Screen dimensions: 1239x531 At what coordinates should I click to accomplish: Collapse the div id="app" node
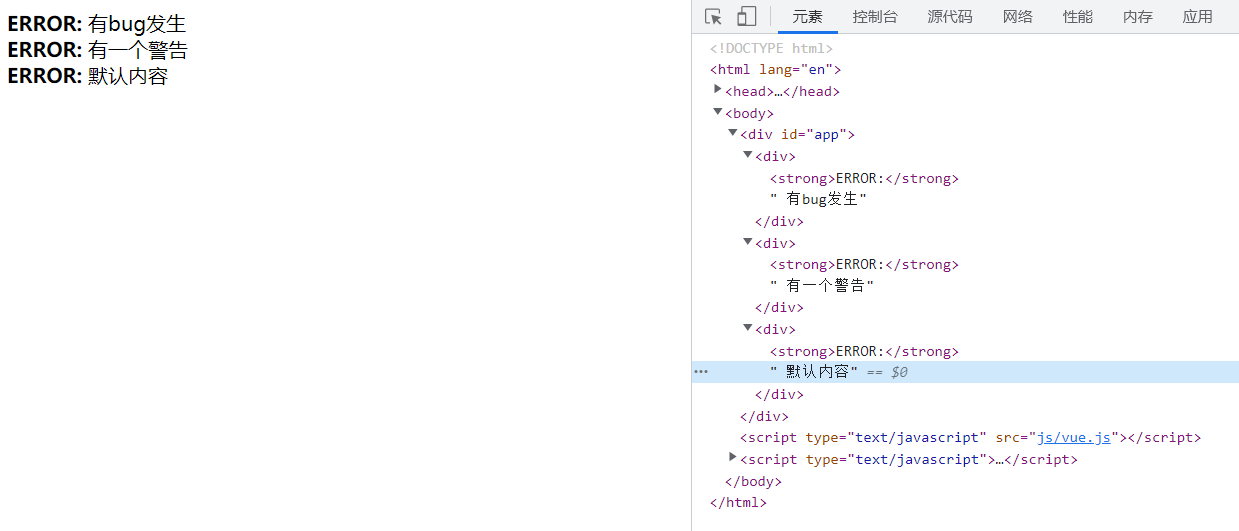(733, 133)
